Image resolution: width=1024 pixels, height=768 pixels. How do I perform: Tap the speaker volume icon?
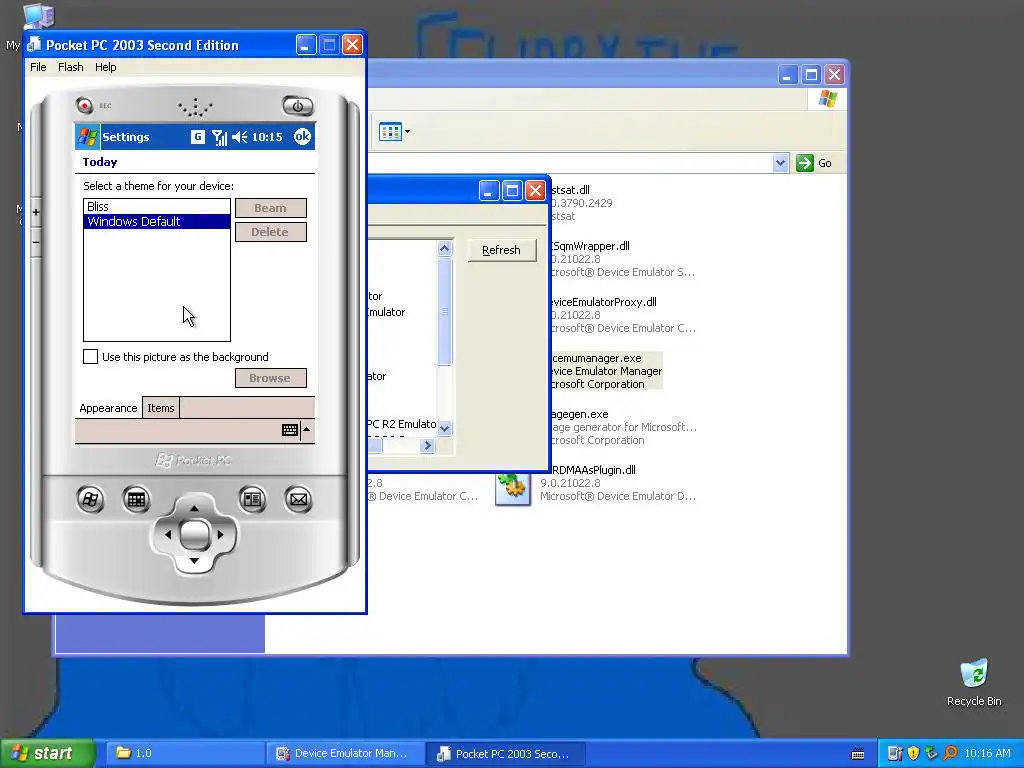pos(240,137)
